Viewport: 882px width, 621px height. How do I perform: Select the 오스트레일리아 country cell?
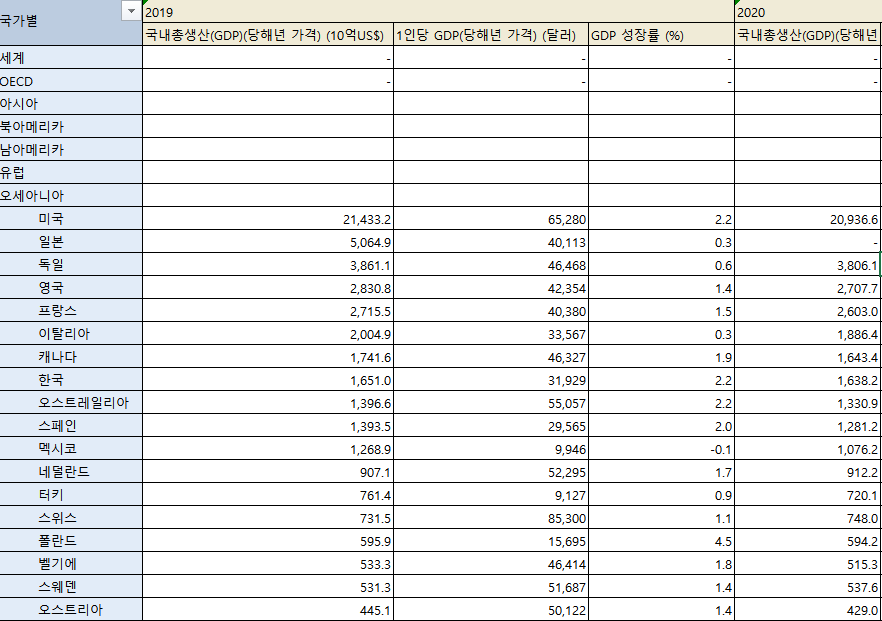click(71, 403)
